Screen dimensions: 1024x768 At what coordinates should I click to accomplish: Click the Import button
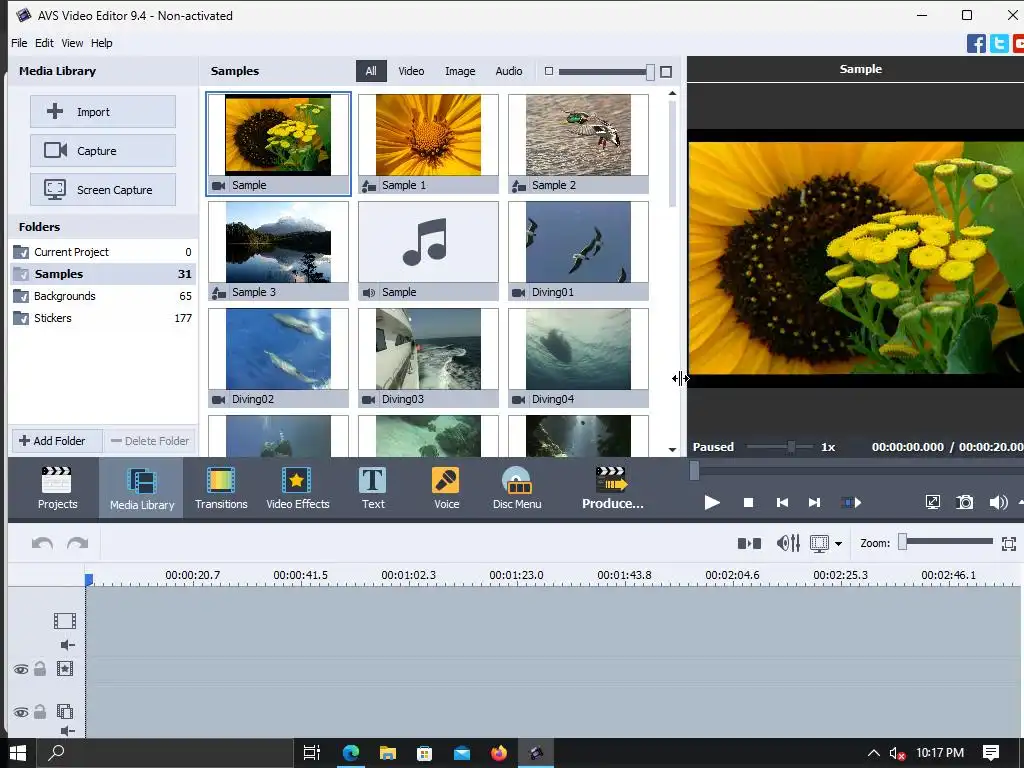[x=103, y=112]
